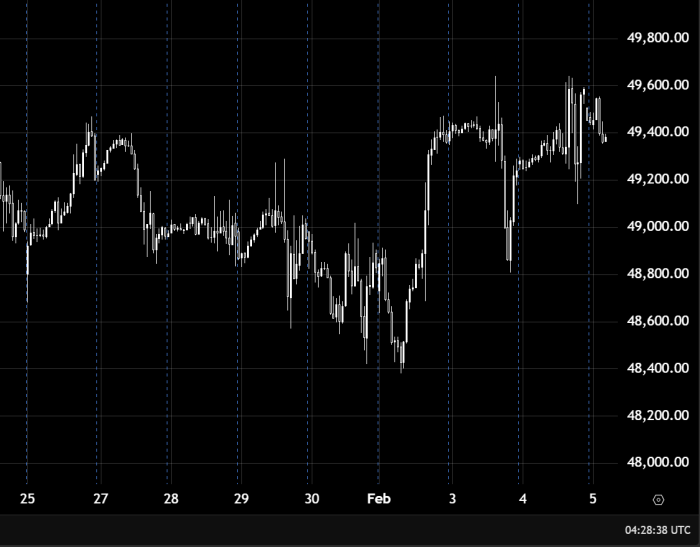Click date 25 on the time axis
Viewport: 700px width, 547px height.
click(x=27, y=498)
